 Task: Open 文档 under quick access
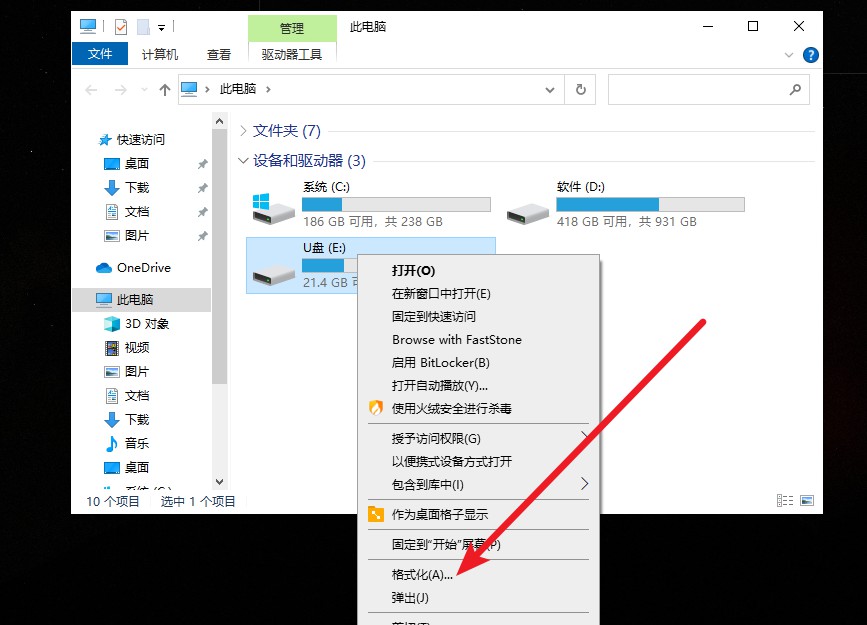[137, 211]
